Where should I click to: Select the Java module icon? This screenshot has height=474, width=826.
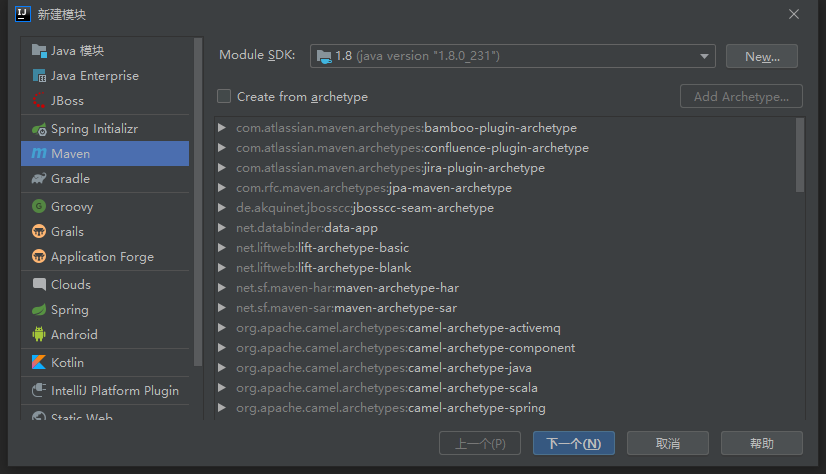click(x=39, y=51)
